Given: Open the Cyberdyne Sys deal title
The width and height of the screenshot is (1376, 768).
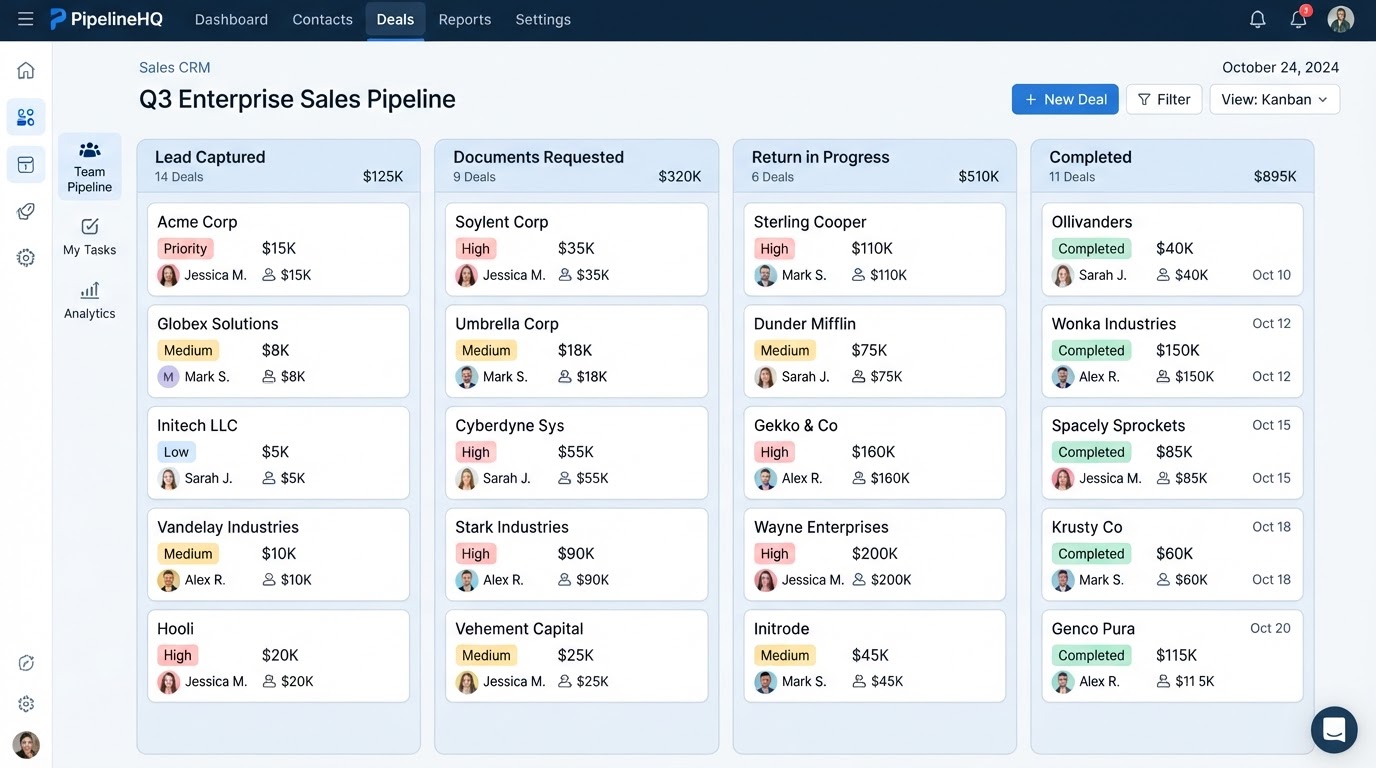Looking at the screenshot, I should click(x=510, y=426).
